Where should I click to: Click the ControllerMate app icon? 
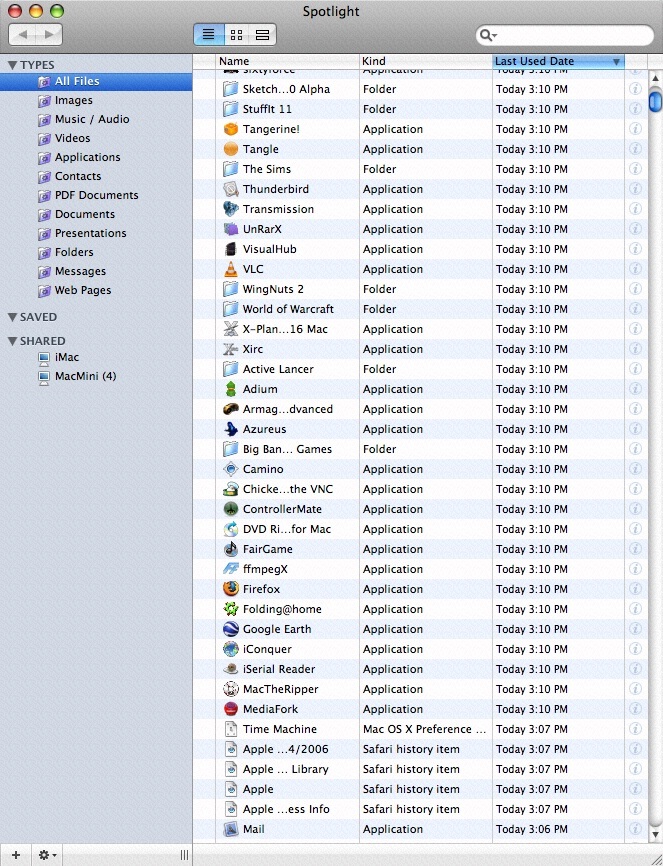(230, 509)
